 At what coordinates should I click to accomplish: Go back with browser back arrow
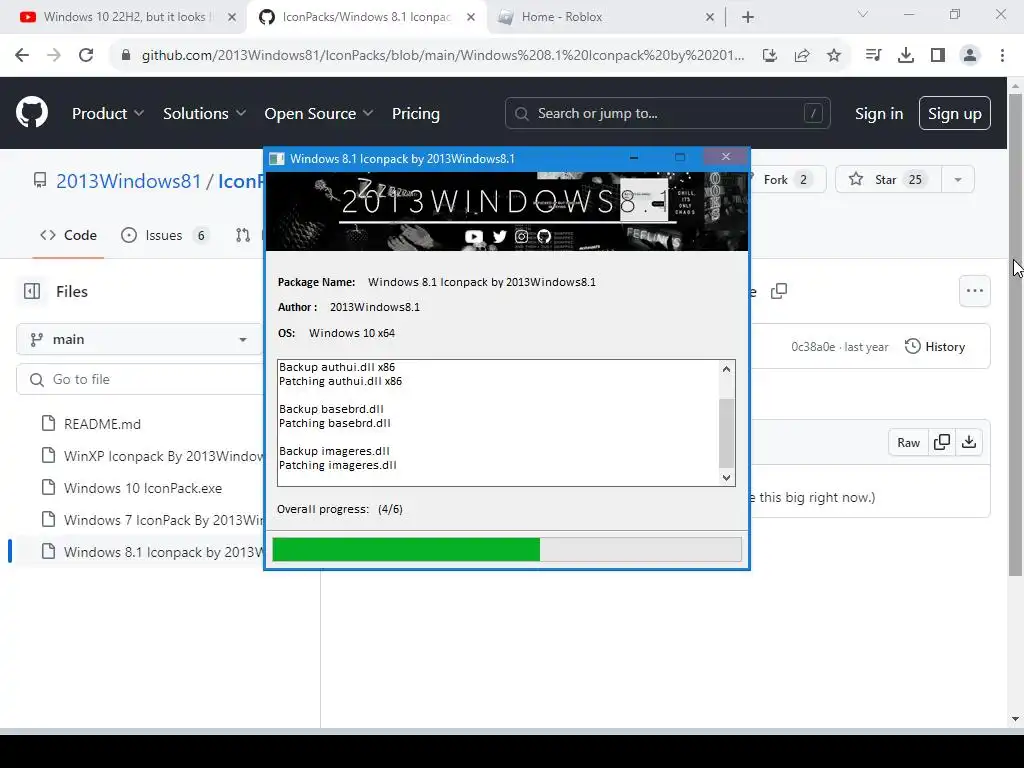click(x=22, y=56)
